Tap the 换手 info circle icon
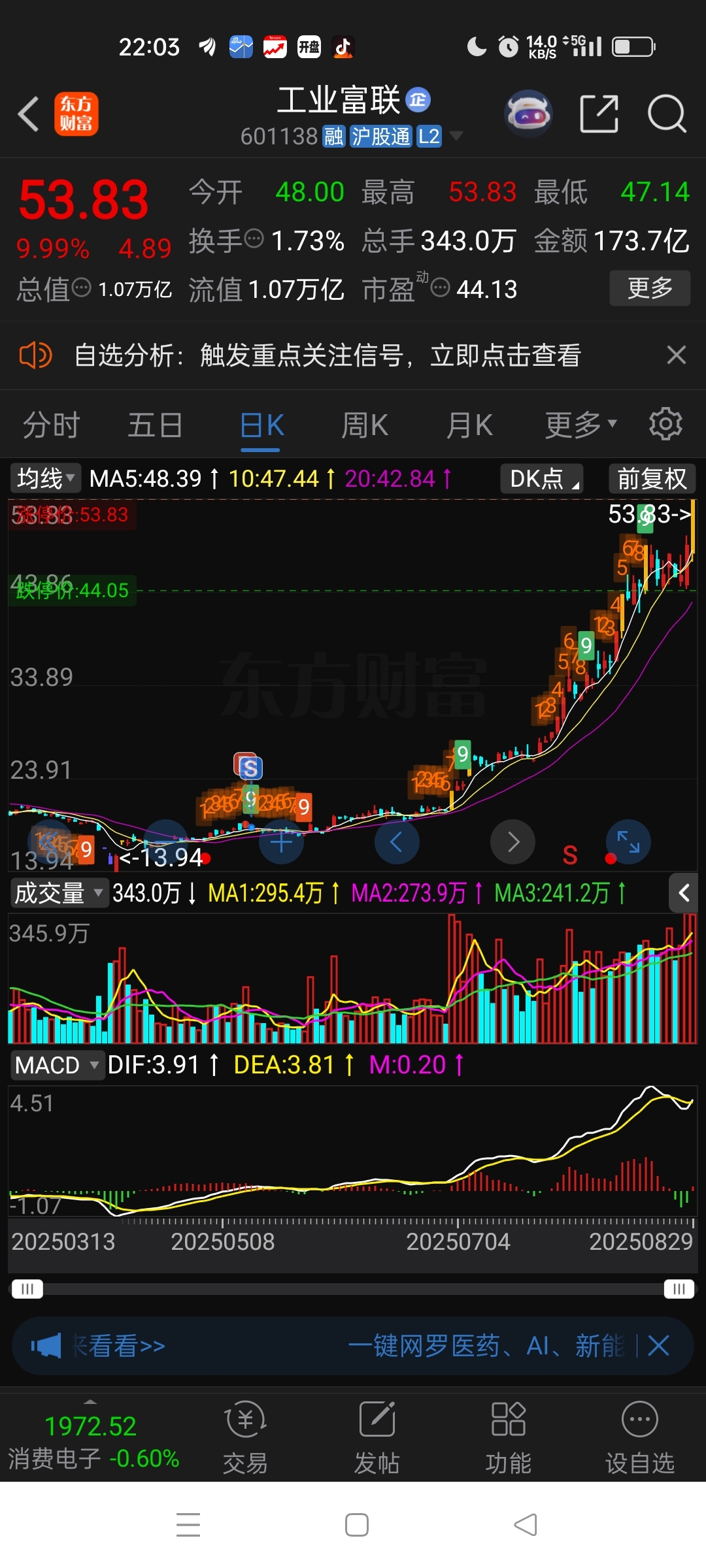Screen dimensions: 706x1568 point(254,238)
